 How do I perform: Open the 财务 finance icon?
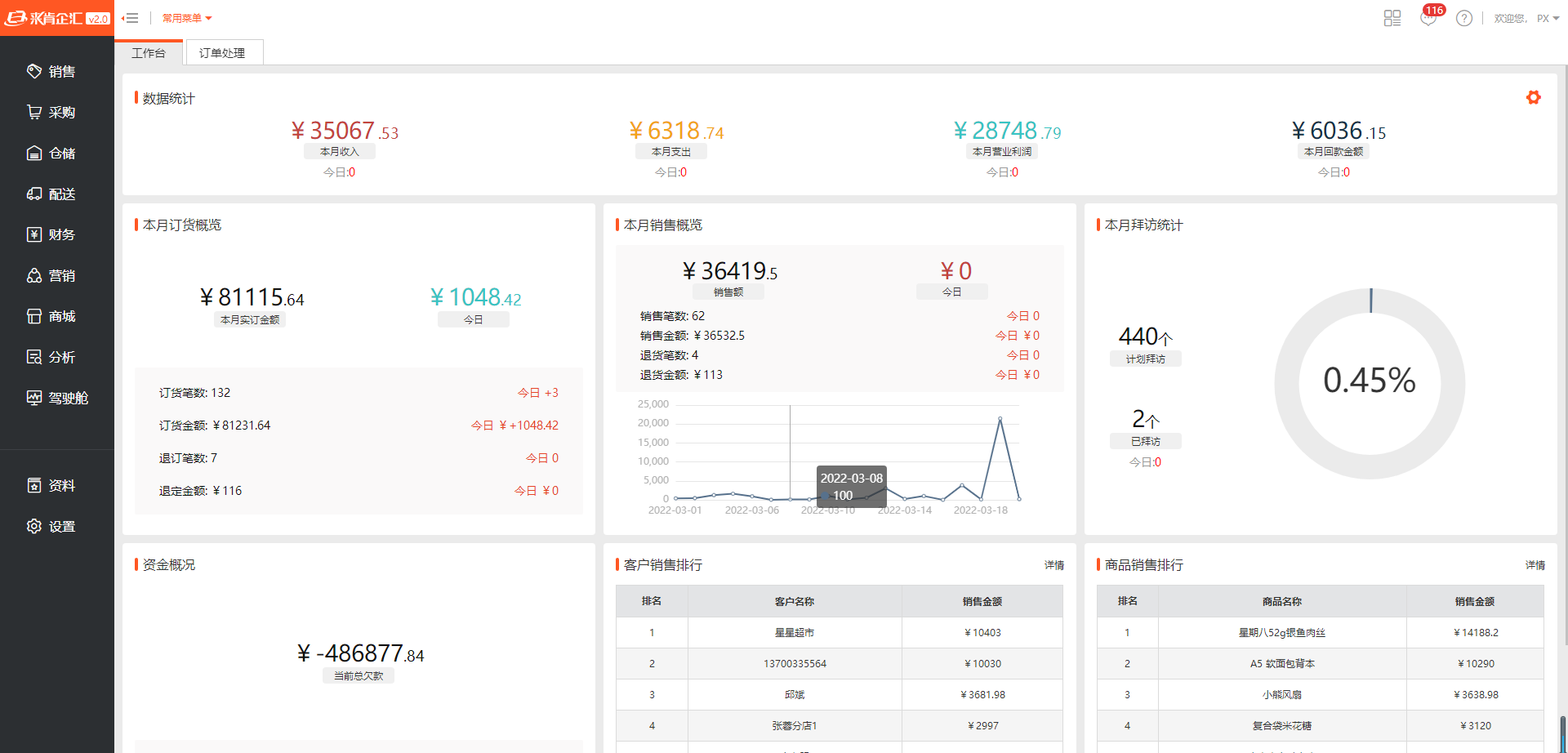point(34,235)
